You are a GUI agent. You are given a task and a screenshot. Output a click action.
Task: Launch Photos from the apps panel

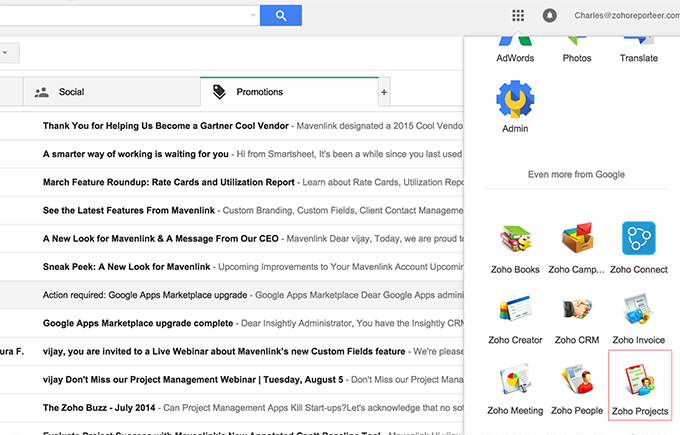577,50
